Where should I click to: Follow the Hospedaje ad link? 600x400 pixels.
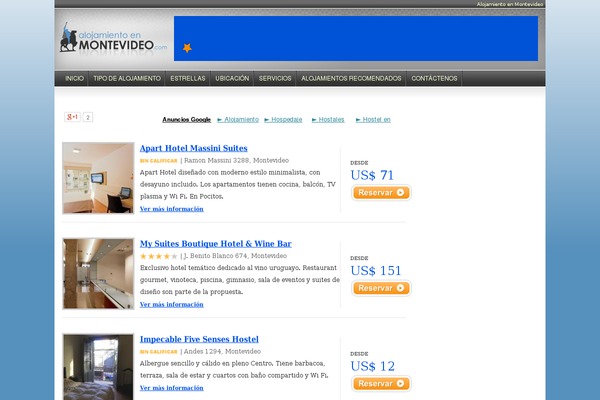(283, 119)
